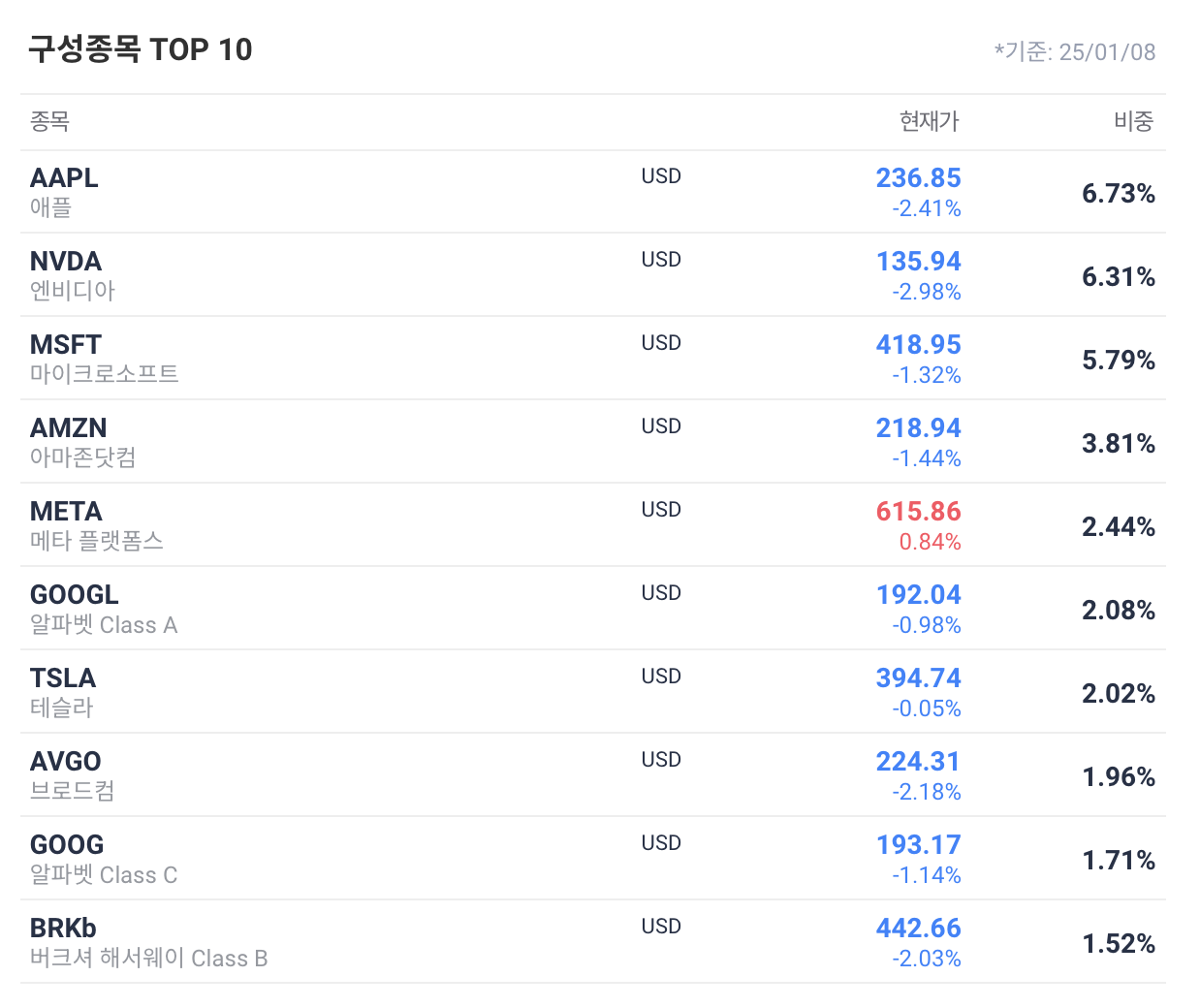Viewport: 1200px width, 1008px height.
Task: Click AVGO change -2.18%
Action: tap(927, 792)
